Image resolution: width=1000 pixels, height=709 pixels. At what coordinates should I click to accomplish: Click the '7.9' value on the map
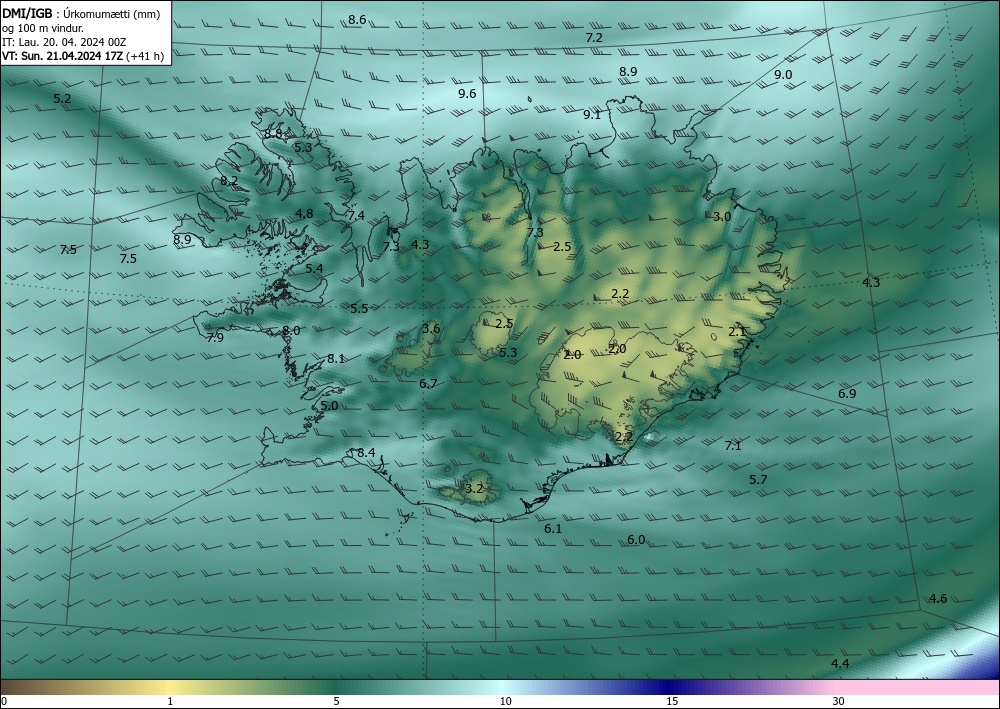click(215, 338)
